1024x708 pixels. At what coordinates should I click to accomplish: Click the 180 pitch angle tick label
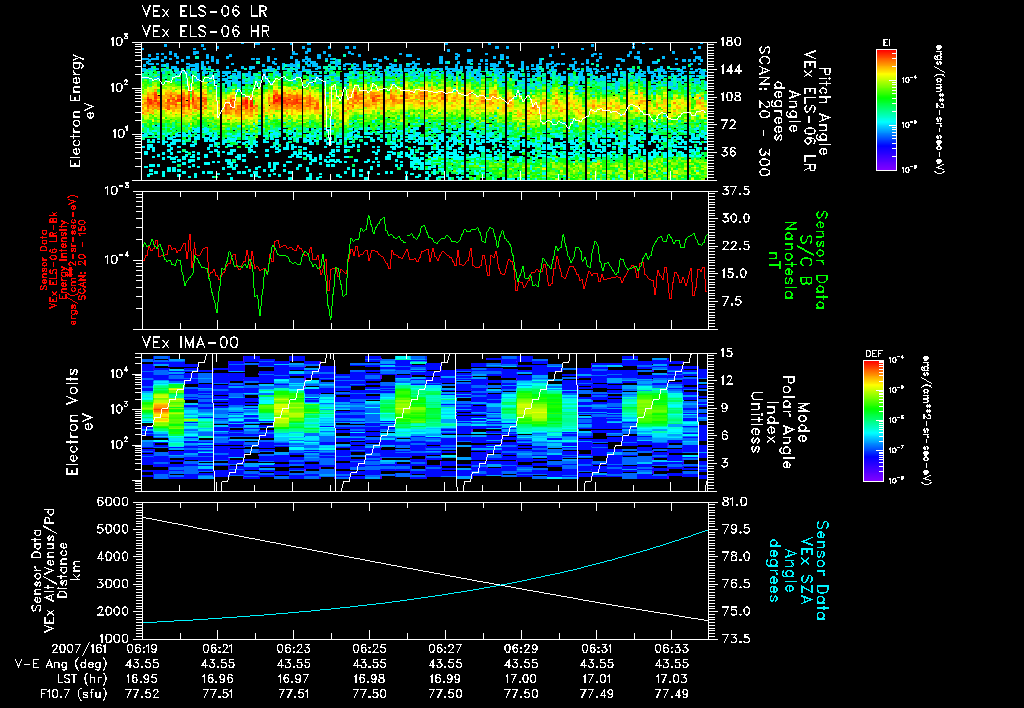click(x=731, y=42)
